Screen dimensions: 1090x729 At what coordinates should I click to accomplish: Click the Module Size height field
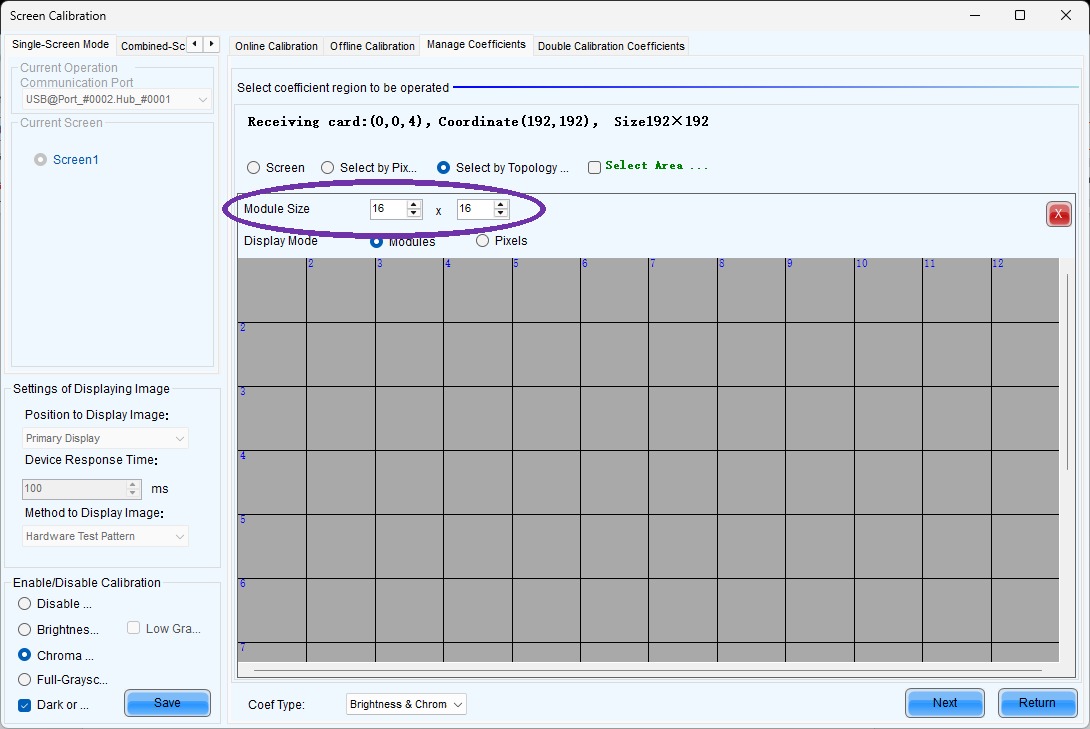(x=475, y=208)
